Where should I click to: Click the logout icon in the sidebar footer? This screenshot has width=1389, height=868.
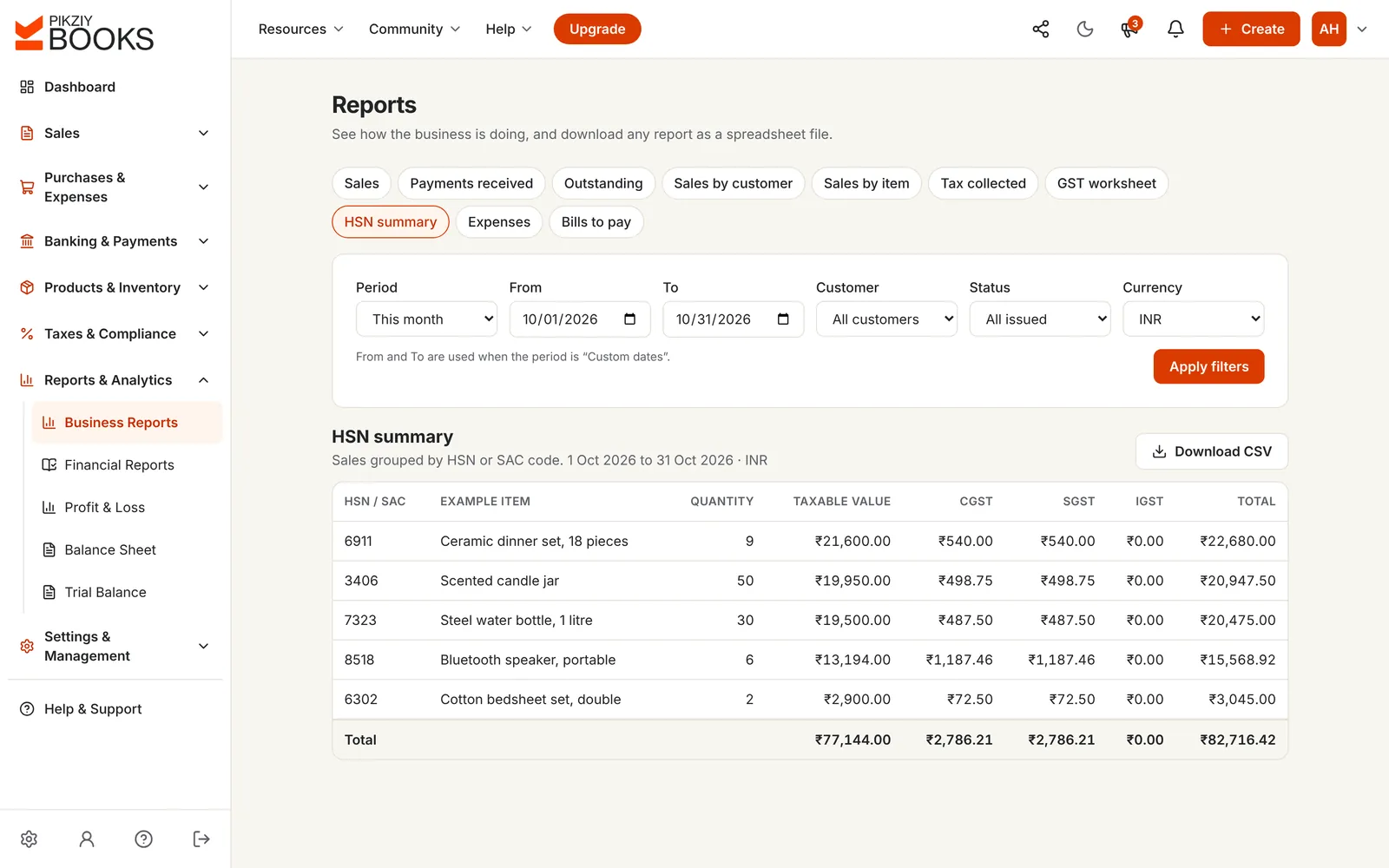[201, 838]
